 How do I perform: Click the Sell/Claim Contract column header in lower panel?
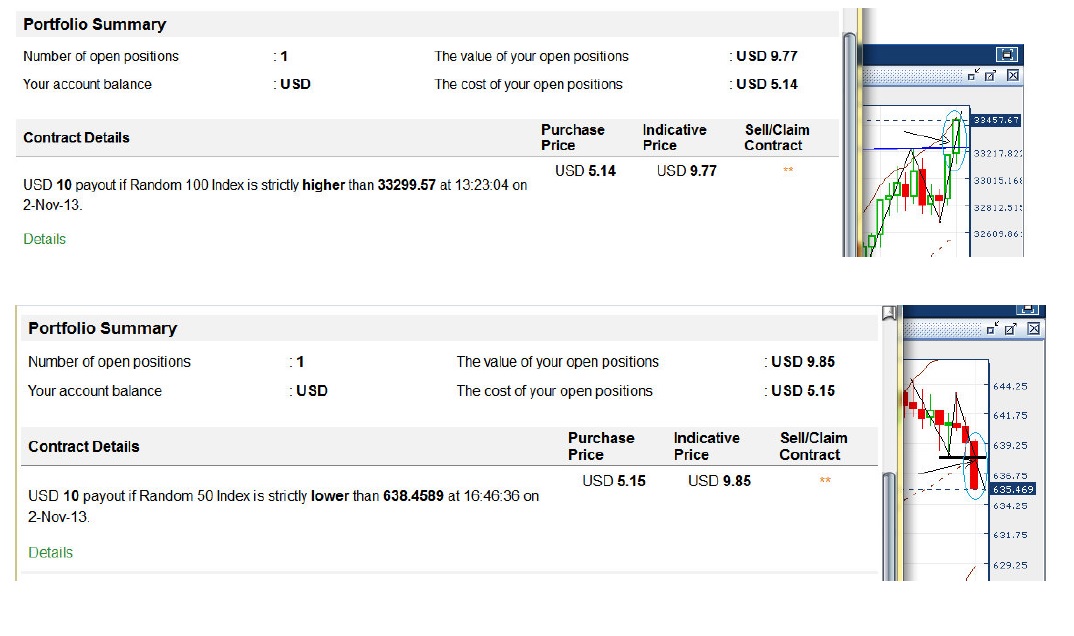tap(813, 446)
